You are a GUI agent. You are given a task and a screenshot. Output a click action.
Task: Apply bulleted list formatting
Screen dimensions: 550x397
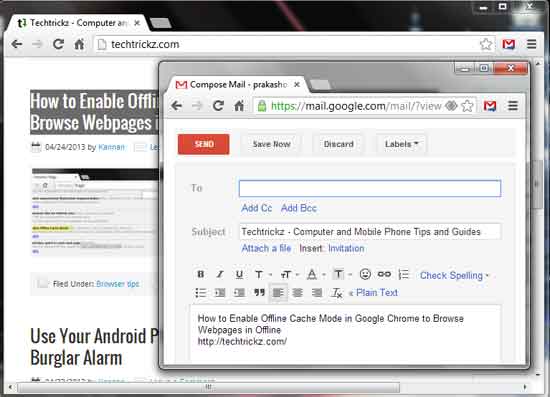[201, 292]
